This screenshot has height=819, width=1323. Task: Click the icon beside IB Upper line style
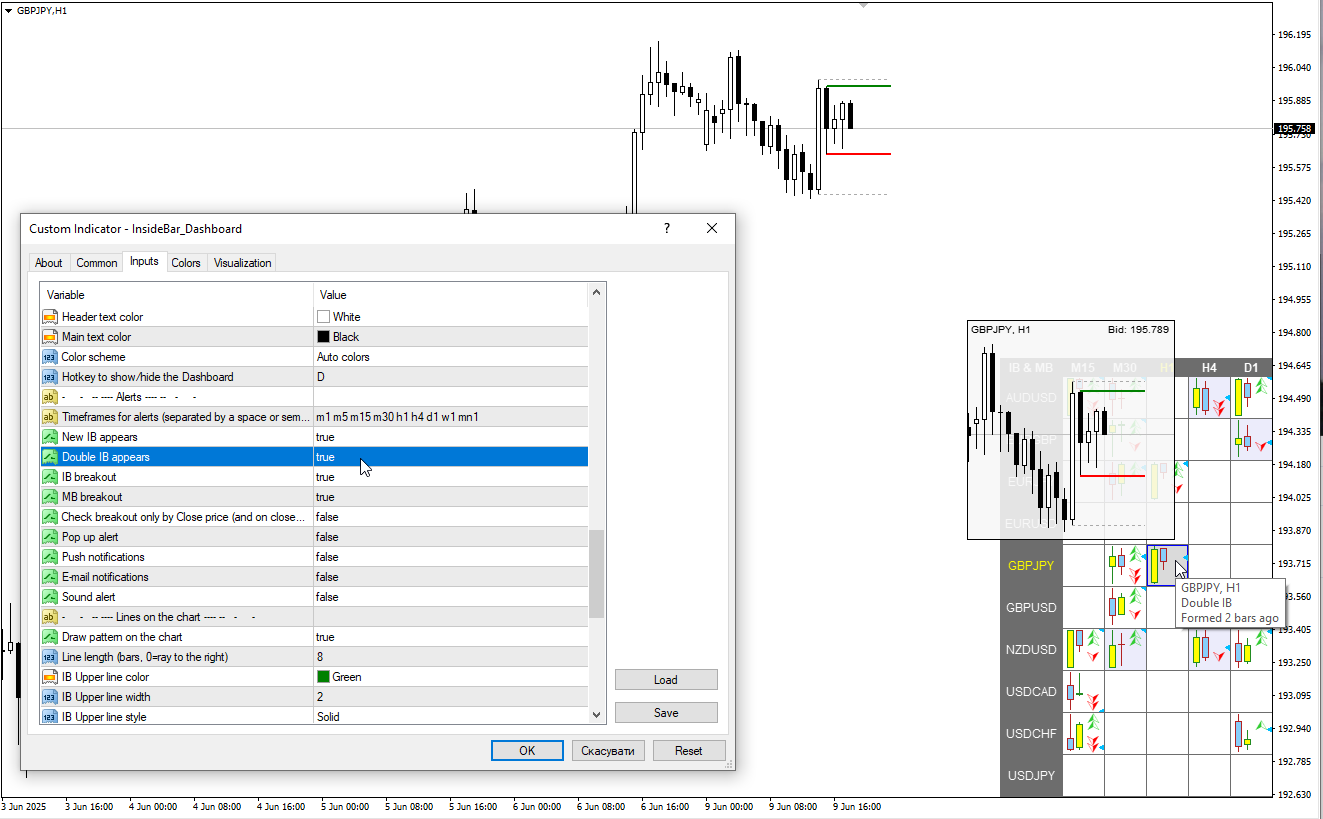(50, 717)
